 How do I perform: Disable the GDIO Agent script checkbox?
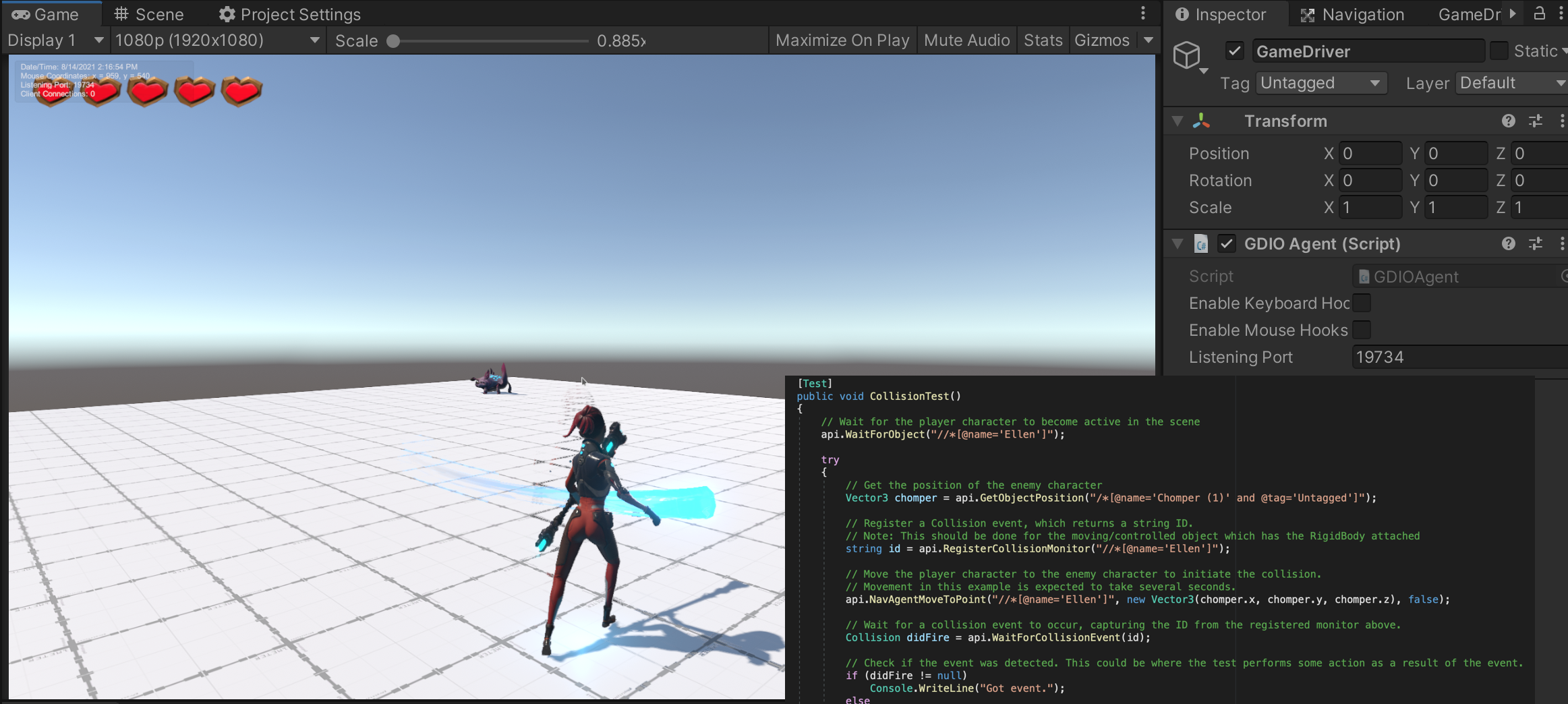[1227, 243]
